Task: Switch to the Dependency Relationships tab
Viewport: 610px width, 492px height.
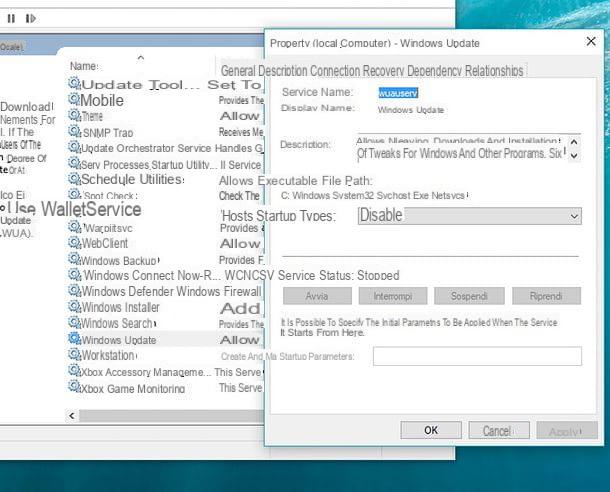Action: (x=465, y=71)
